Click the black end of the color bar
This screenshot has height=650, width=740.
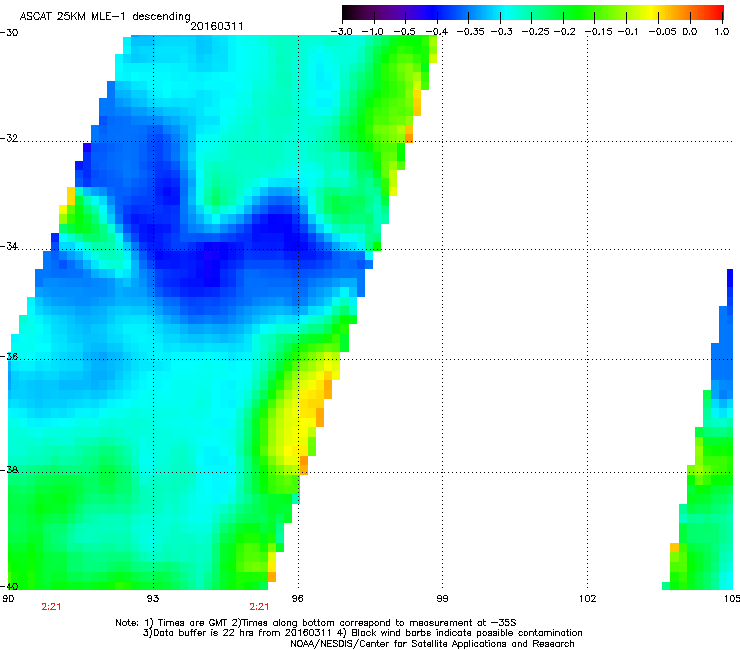pos(347,13)
